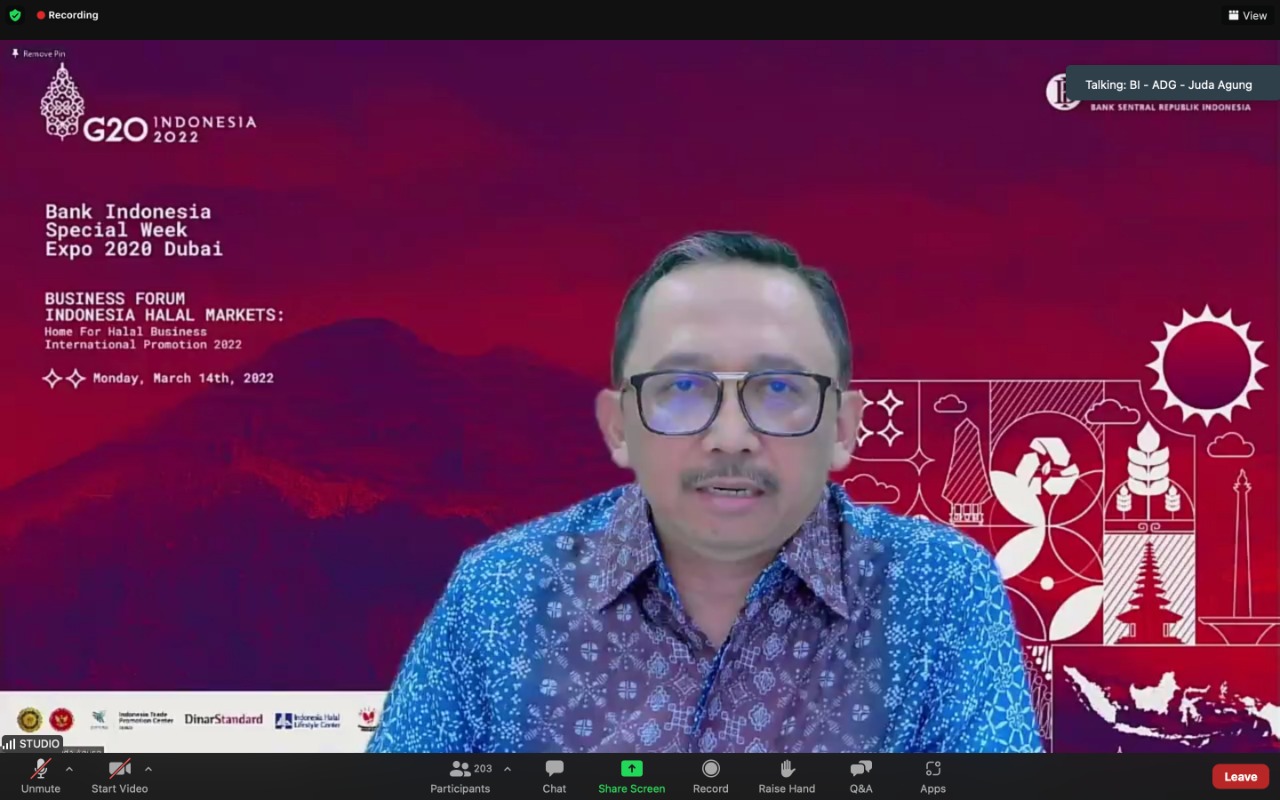
Task: Open the View layout menu
Action: [1247, 15]
